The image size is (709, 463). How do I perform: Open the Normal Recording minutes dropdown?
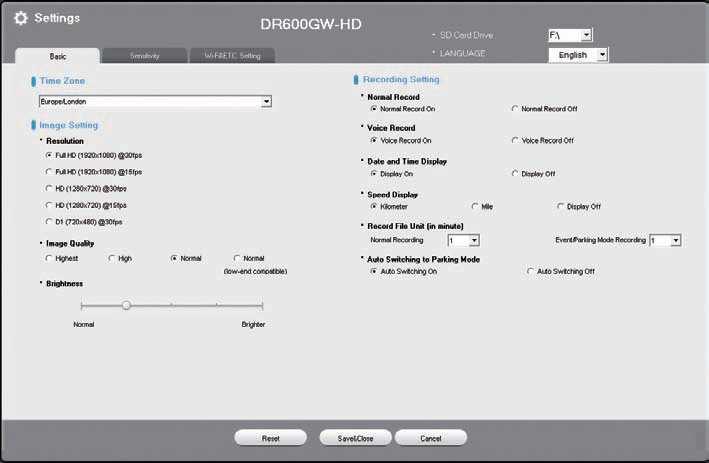(x=463, y=240)
